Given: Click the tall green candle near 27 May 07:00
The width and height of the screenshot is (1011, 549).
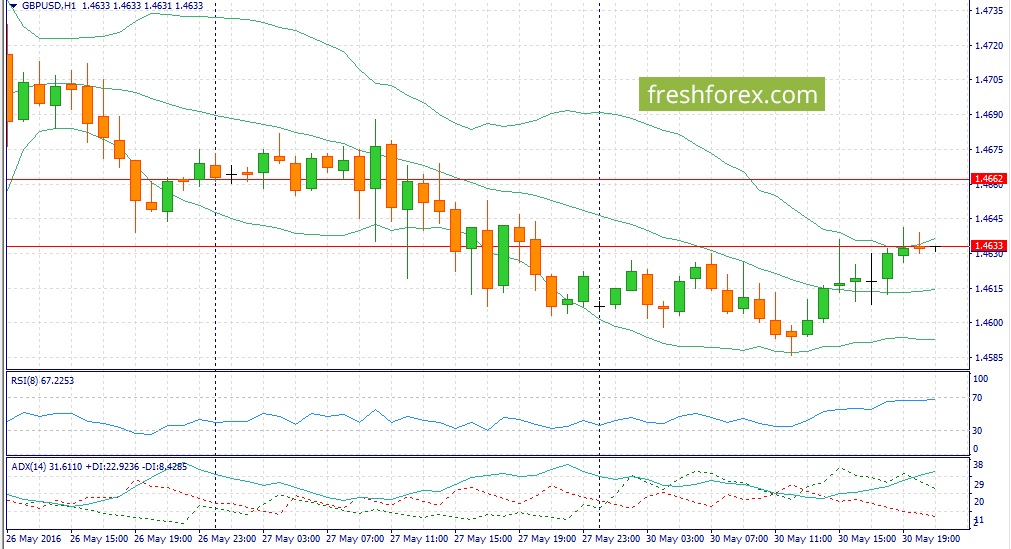Looking at the screenshot, I should pyautogui.click(x=375, y=167).
